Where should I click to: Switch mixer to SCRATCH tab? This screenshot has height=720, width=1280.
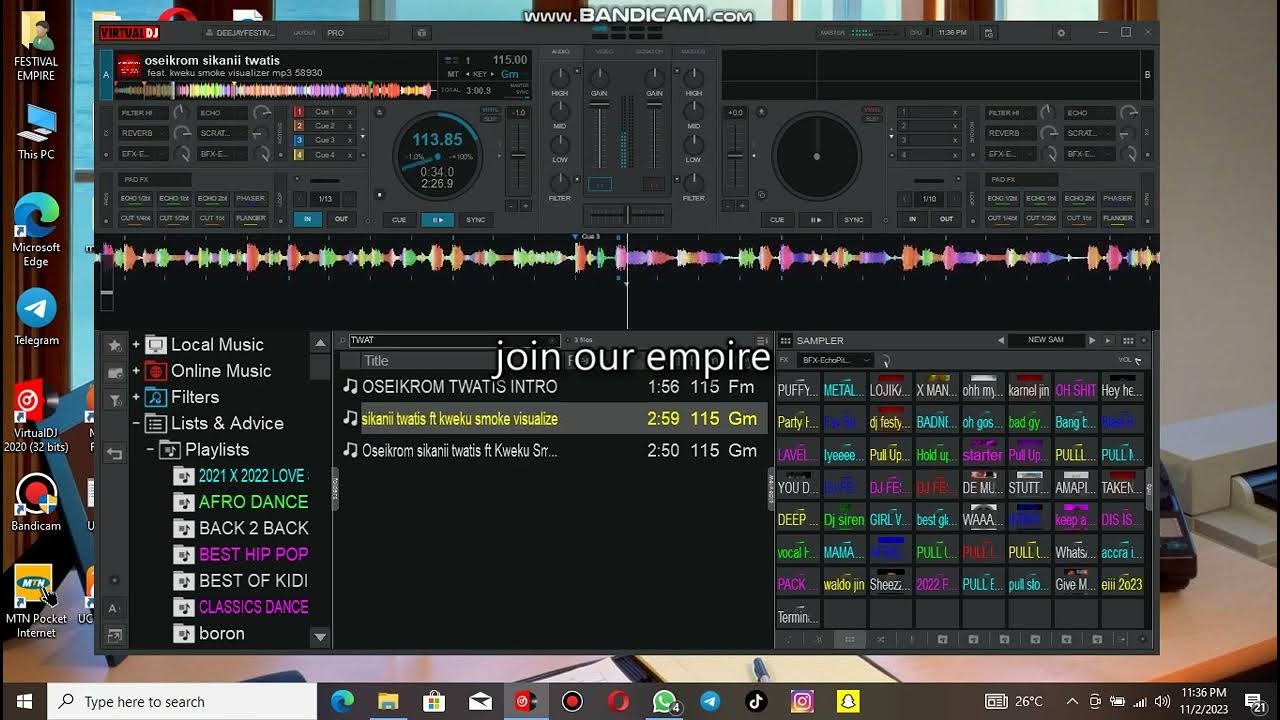tap(650, 51)
